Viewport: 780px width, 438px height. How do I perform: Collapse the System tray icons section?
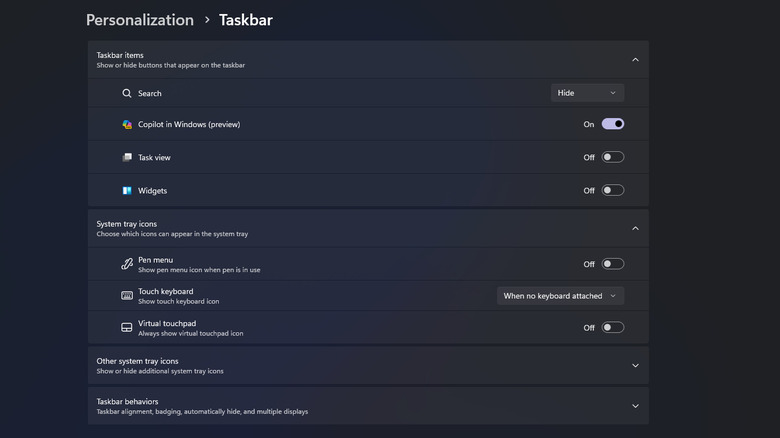pyautogui.click(x=635, y=228)
